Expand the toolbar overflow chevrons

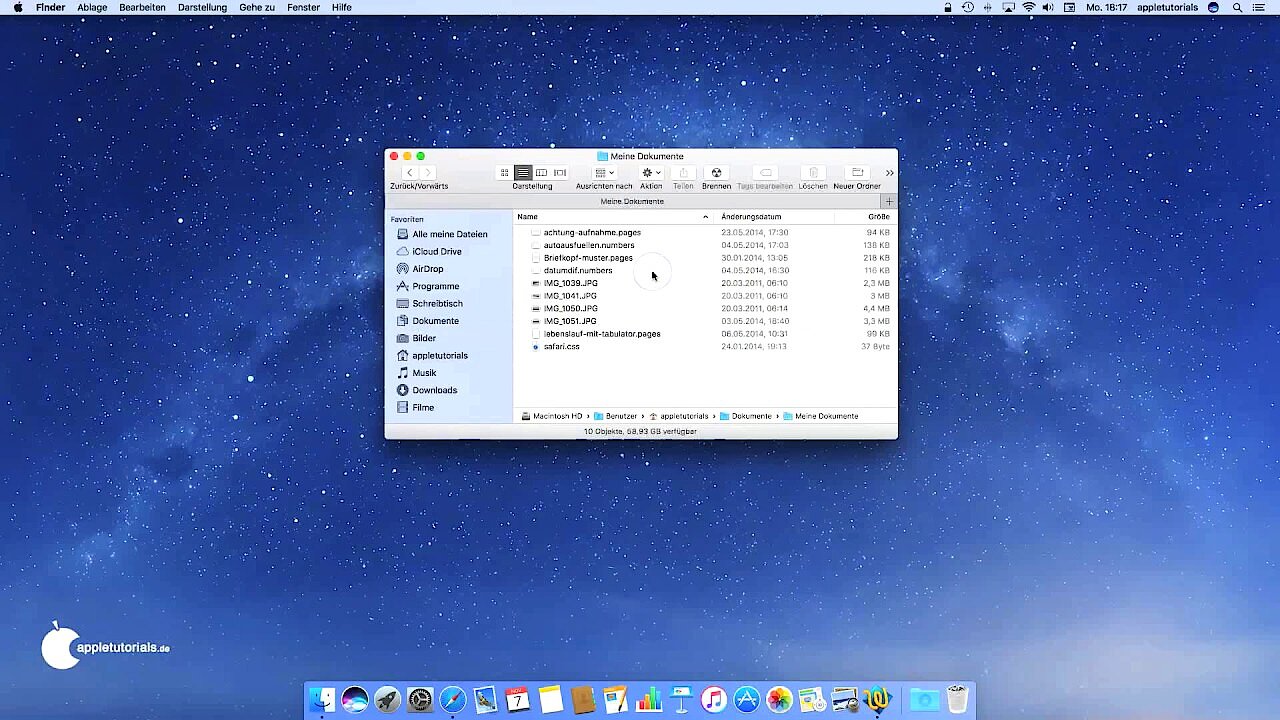(x=889, y=173)
